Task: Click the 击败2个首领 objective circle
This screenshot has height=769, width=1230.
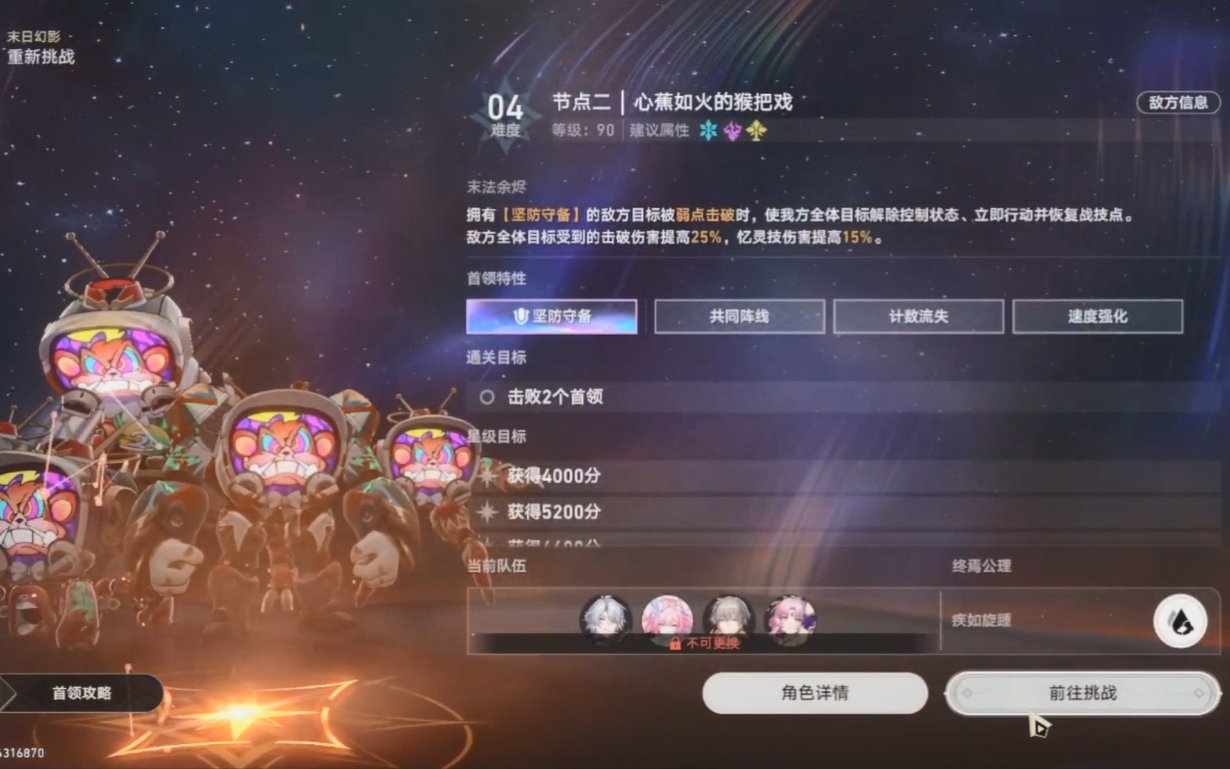Action: (x=487, y=397)
